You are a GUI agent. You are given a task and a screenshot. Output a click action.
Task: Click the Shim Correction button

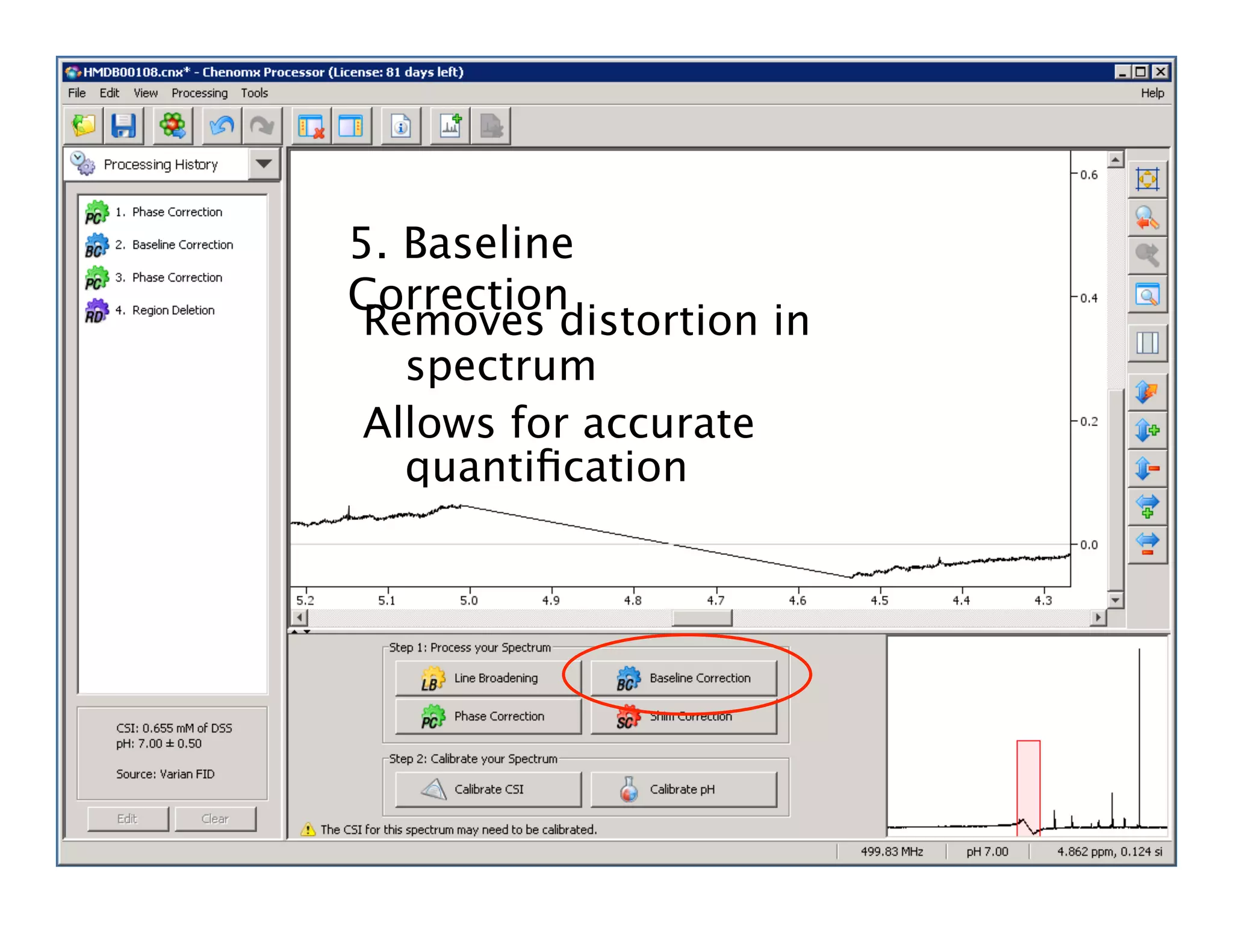click(684, 716)
